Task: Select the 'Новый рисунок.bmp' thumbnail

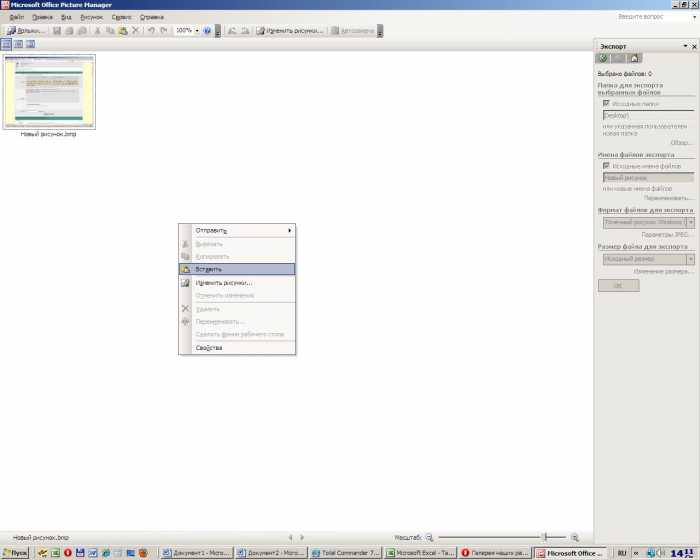Action: pyautogui.click(x=50, y=92)
